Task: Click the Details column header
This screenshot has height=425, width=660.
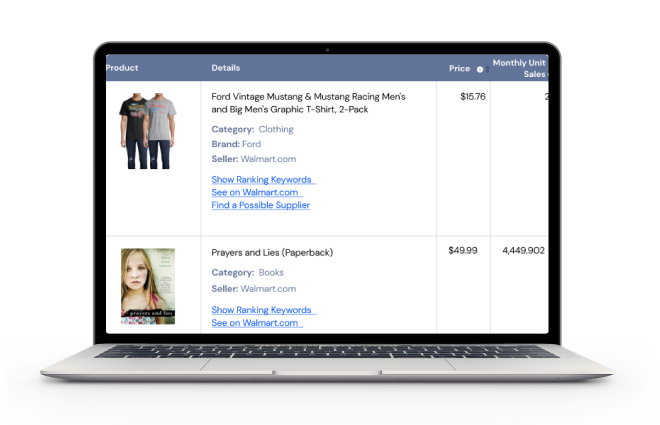Action: (x=226, y=68)
